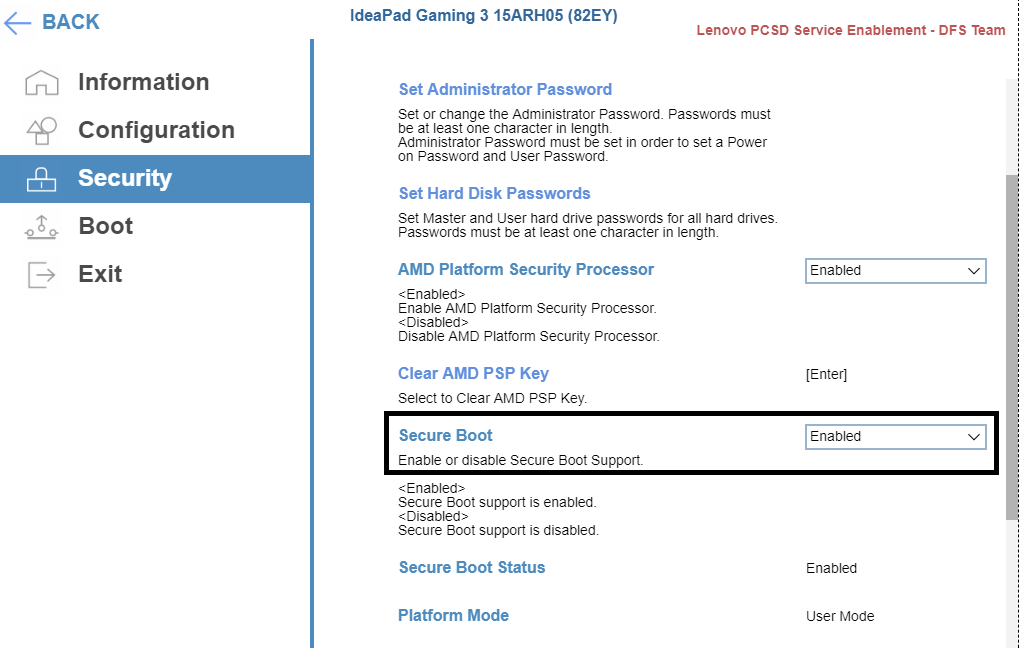1024x648 pixels.
Task: Open Set Administrator Password
Action: pos(505,89)
